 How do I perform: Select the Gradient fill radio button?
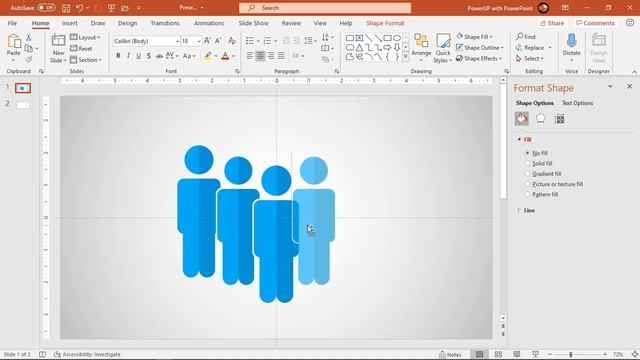pos(527,174)
